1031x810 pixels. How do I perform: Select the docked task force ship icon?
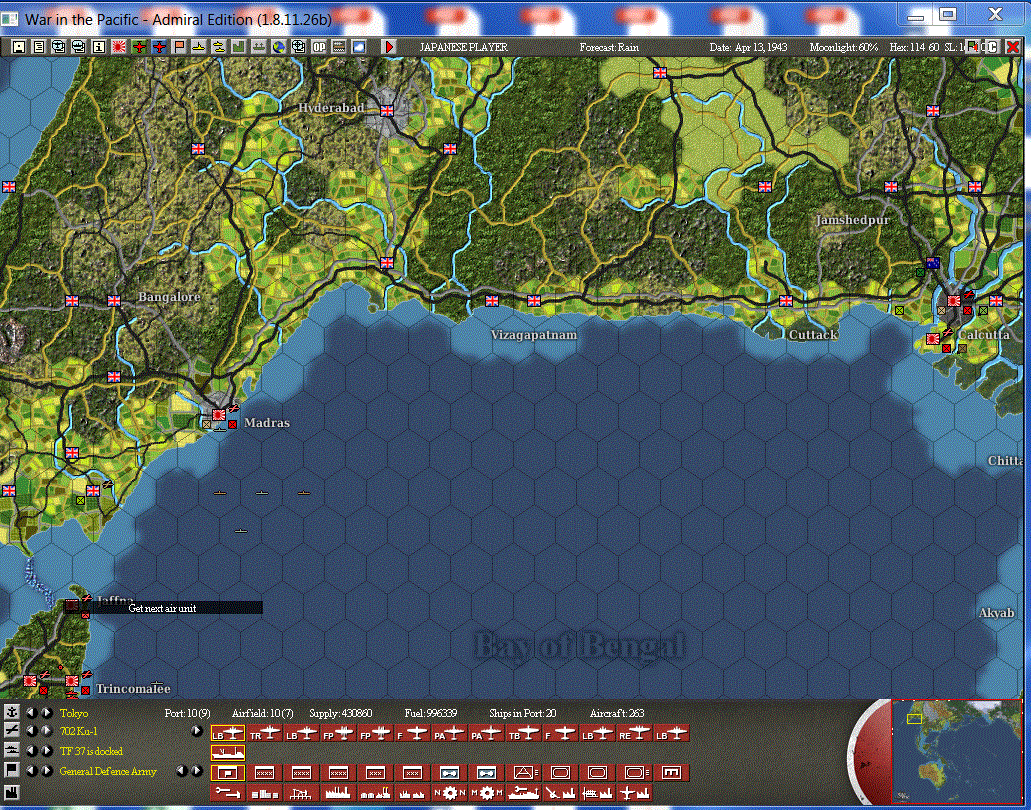click(x=228, y=753)
